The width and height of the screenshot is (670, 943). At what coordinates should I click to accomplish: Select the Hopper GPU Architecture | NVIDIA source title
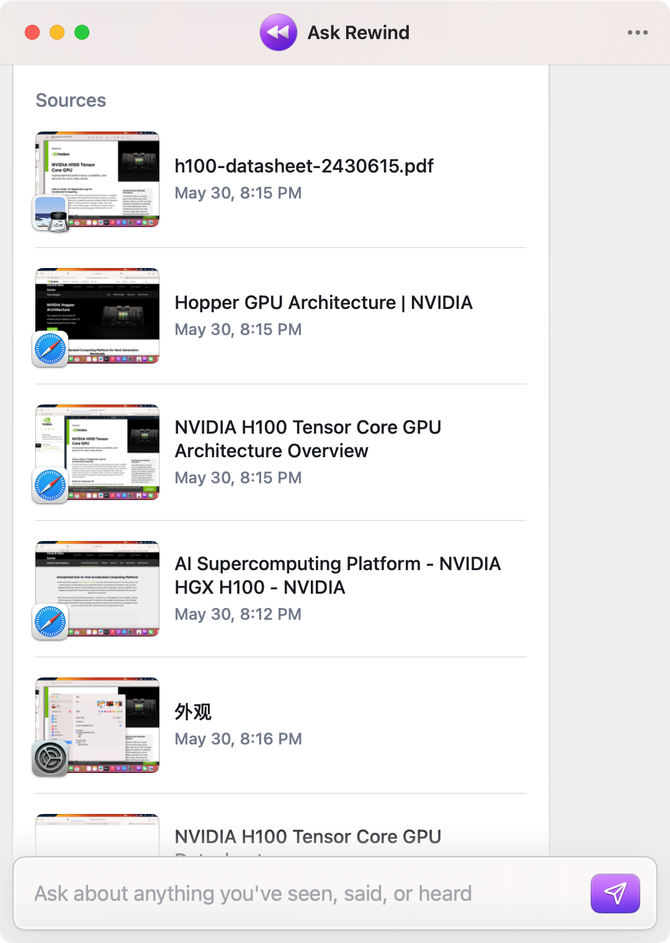324,303
